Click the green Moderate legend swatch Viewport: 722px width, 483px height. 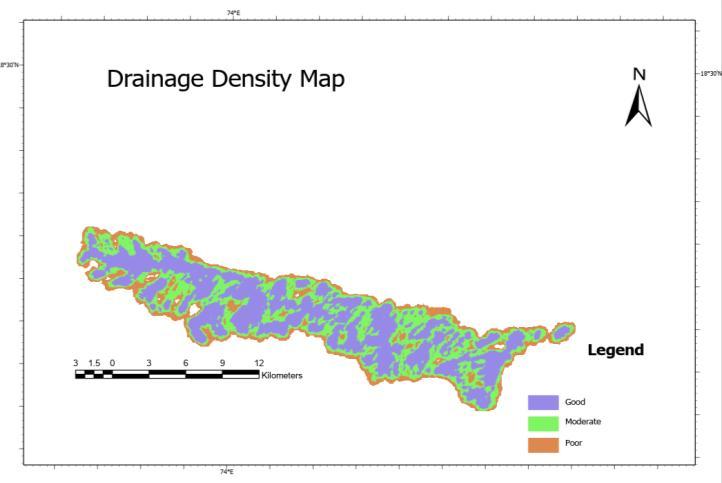pos(543,424)
